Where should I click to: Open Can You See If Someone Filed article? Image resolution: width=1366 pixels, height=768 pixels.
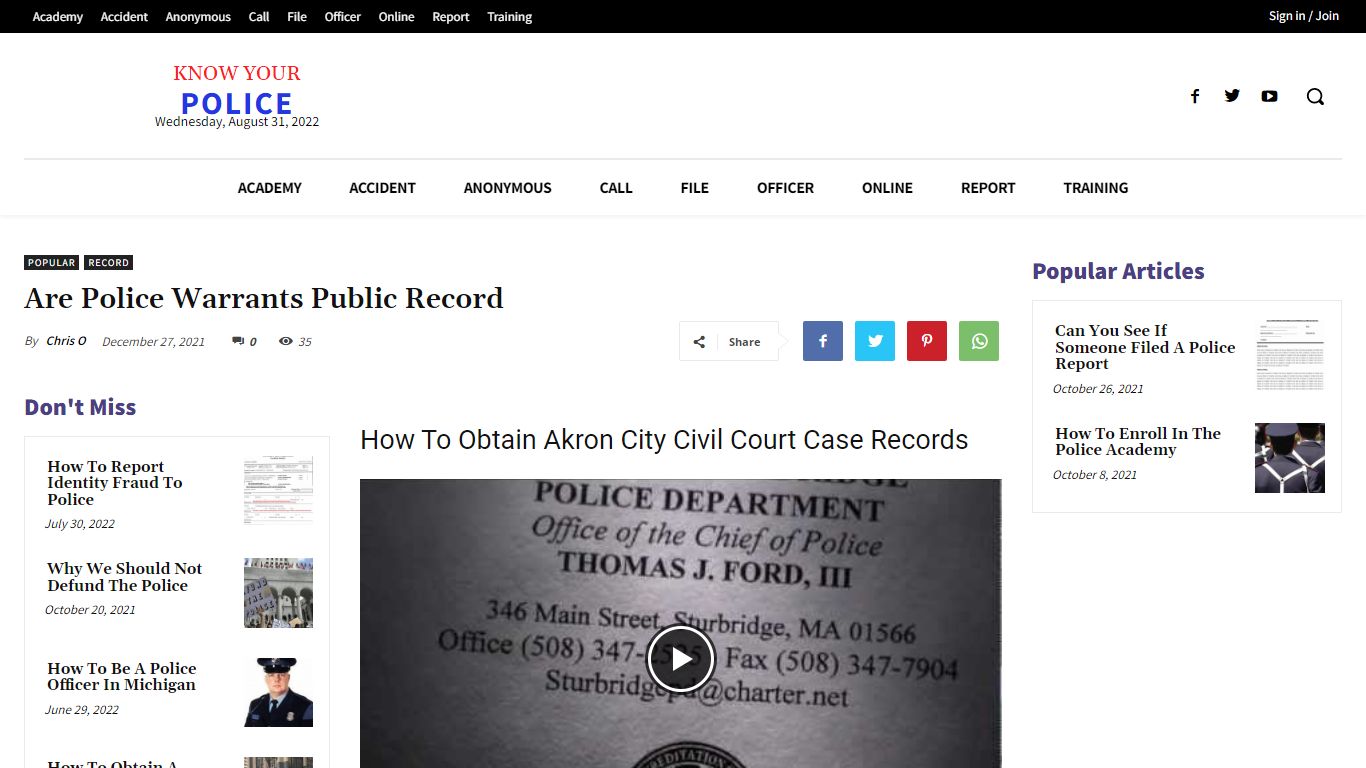pyautogui.click(x=1145, y=347)
